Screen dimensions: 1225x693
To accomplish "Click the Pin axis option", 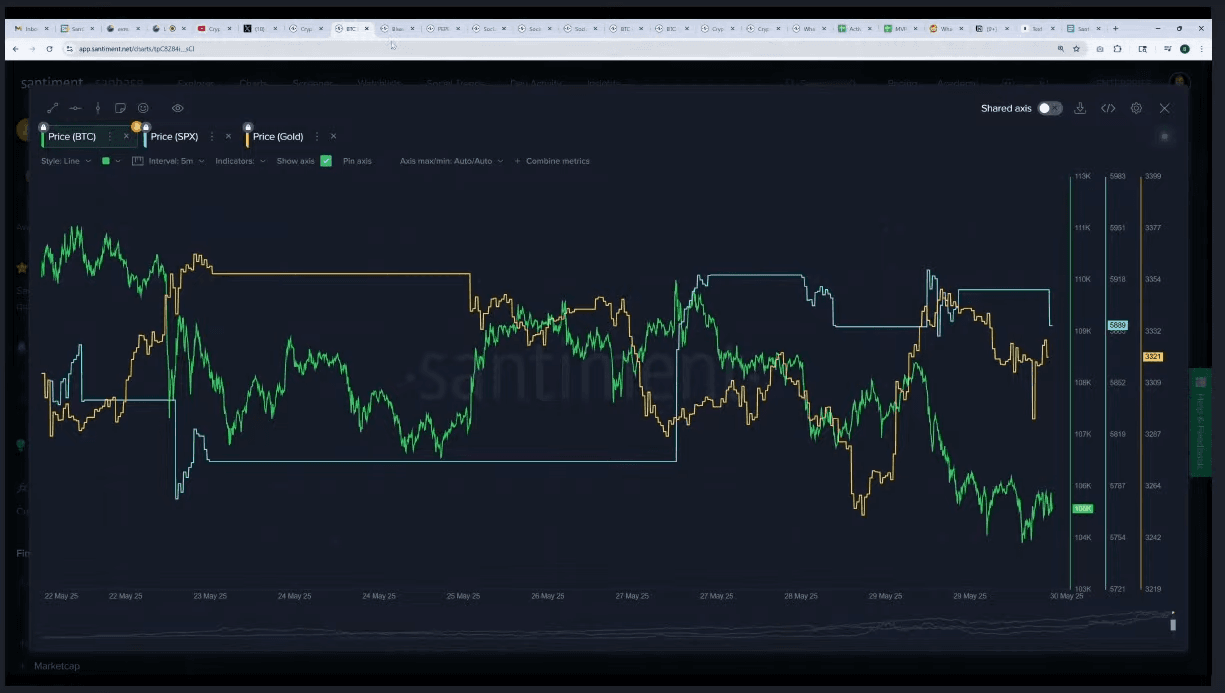I will pyautogui.click(x=357, y=161).
